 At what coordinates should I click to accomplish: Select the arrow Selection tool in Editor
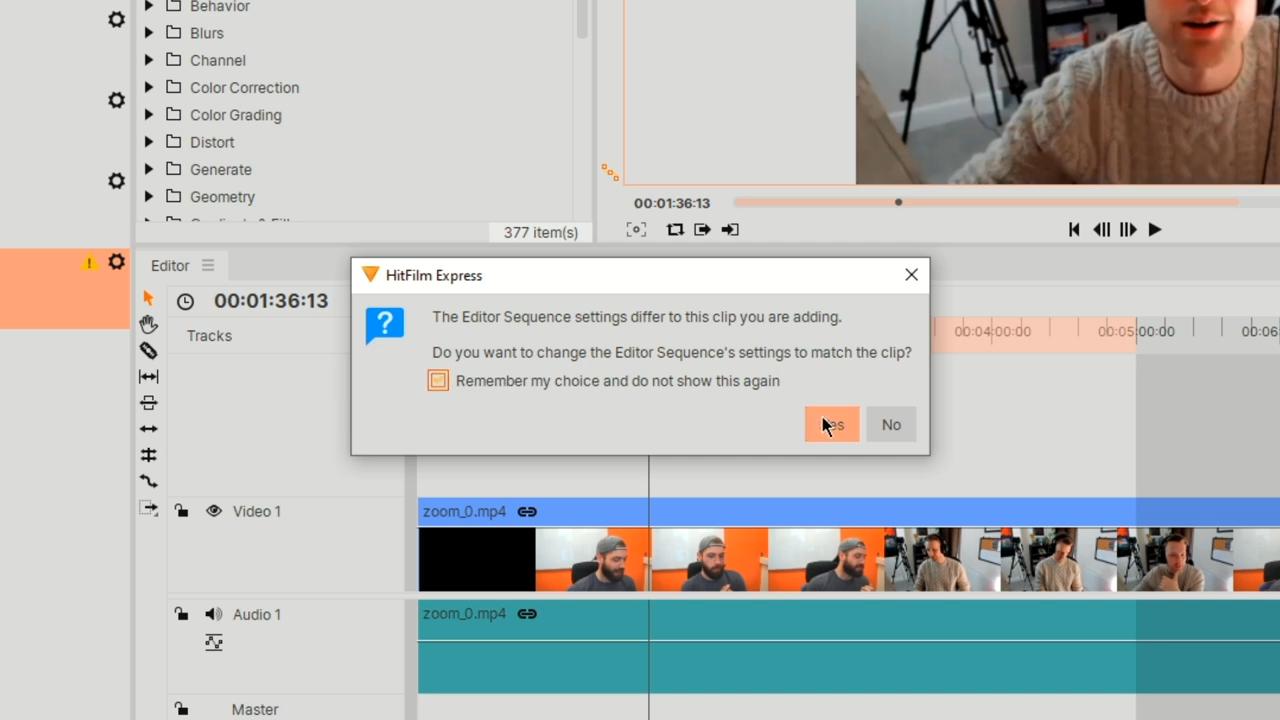point(148,298)
